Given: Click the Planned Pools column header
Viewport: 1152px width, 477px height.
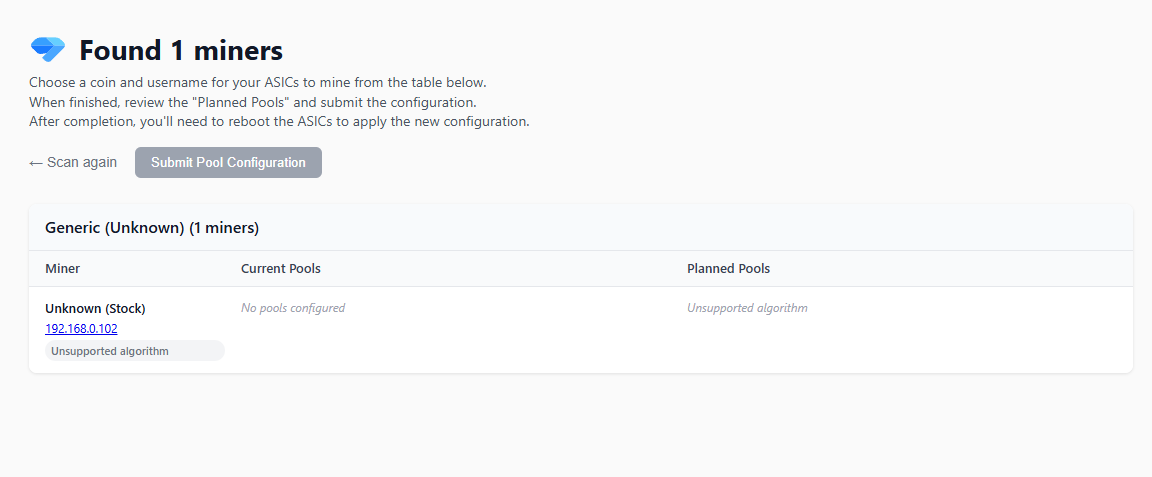Looking at the screenshot, I should 728,269.
